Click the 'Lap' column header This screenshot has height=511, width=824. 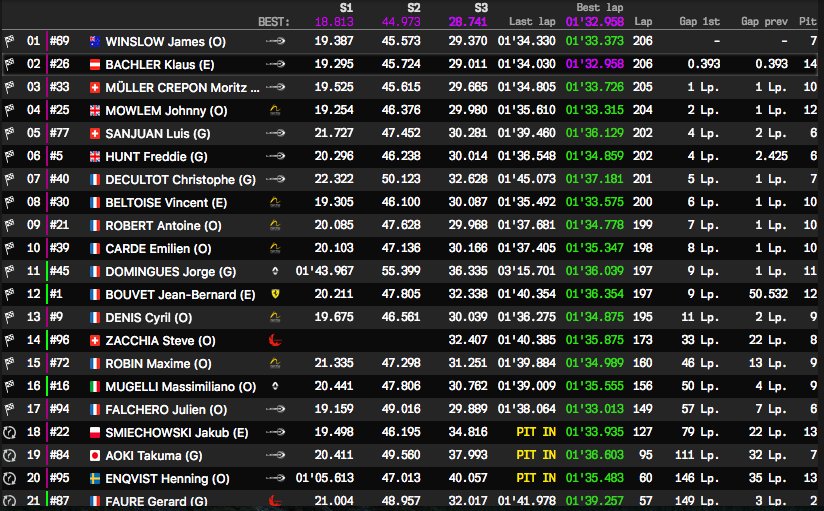(643, 22)
